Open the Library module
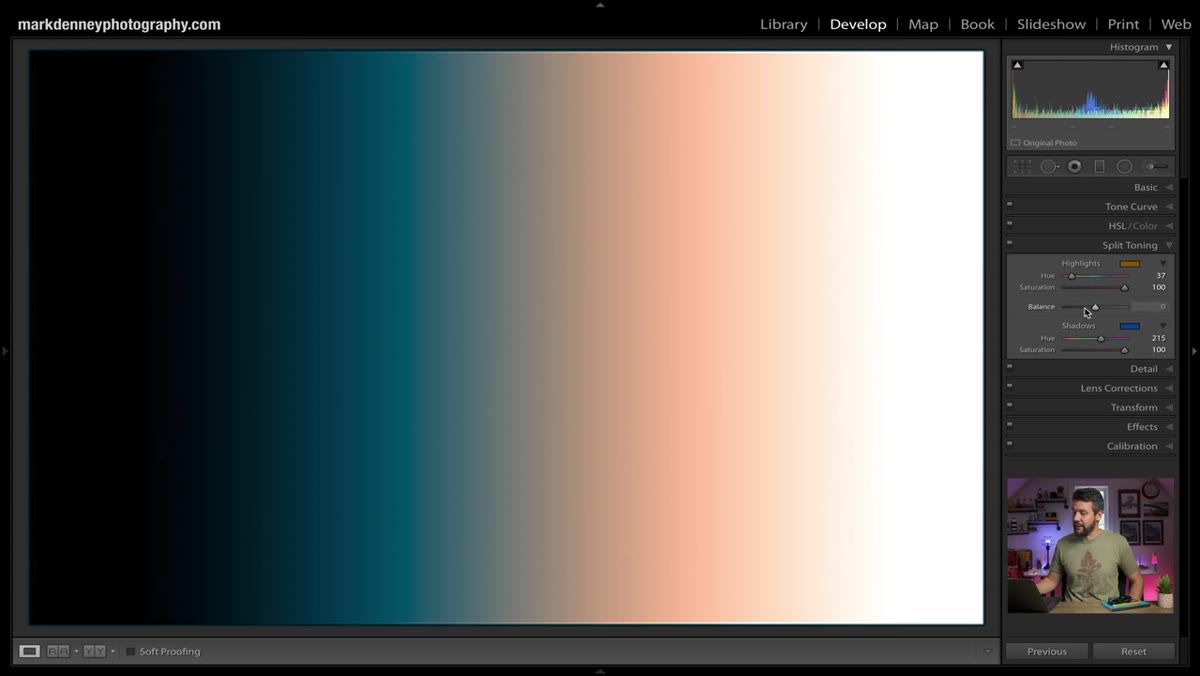The image size is (1200, 676). (x=783, y=24)
